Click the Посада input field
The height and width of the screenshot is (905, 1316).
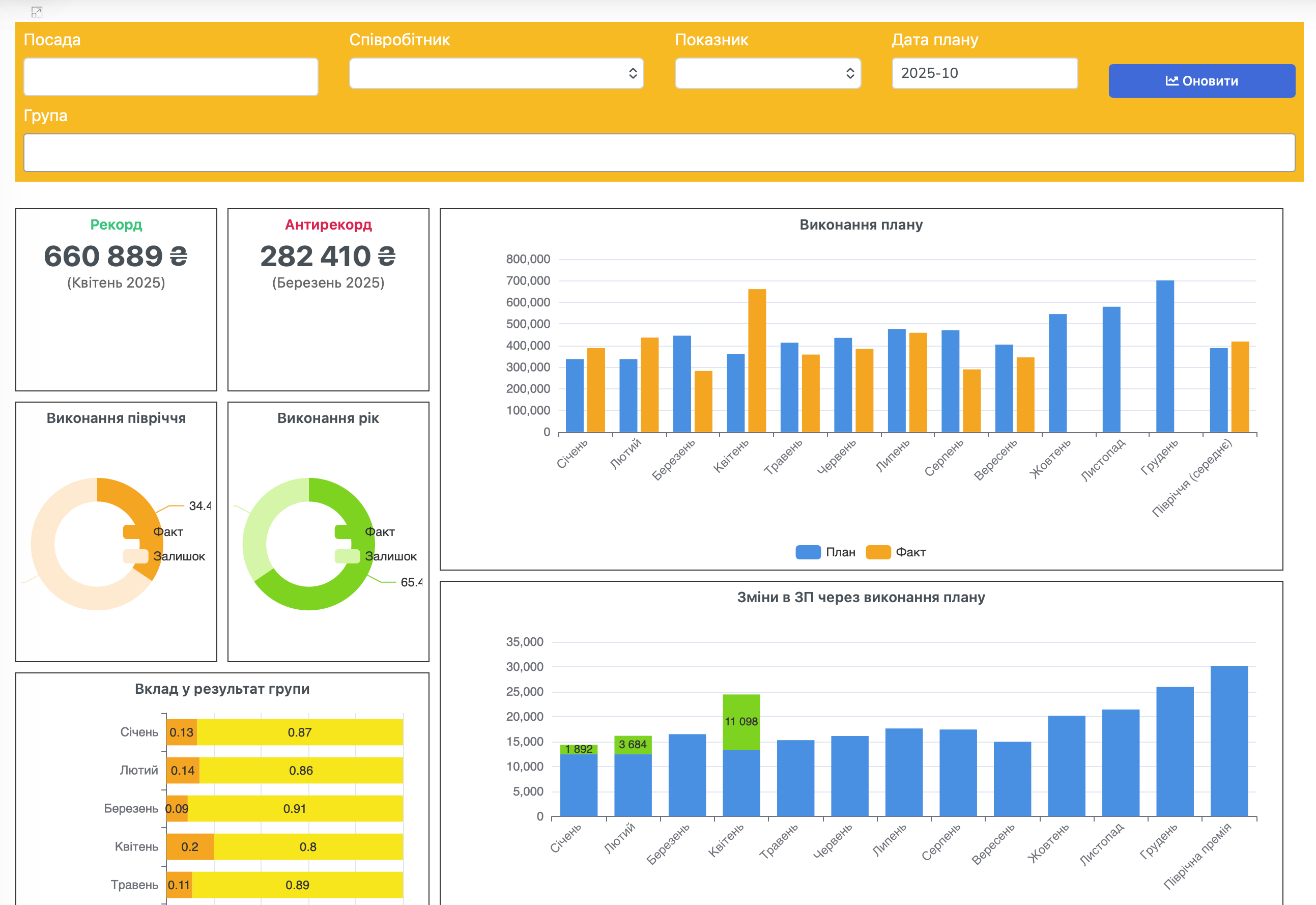tap(170, 76)
